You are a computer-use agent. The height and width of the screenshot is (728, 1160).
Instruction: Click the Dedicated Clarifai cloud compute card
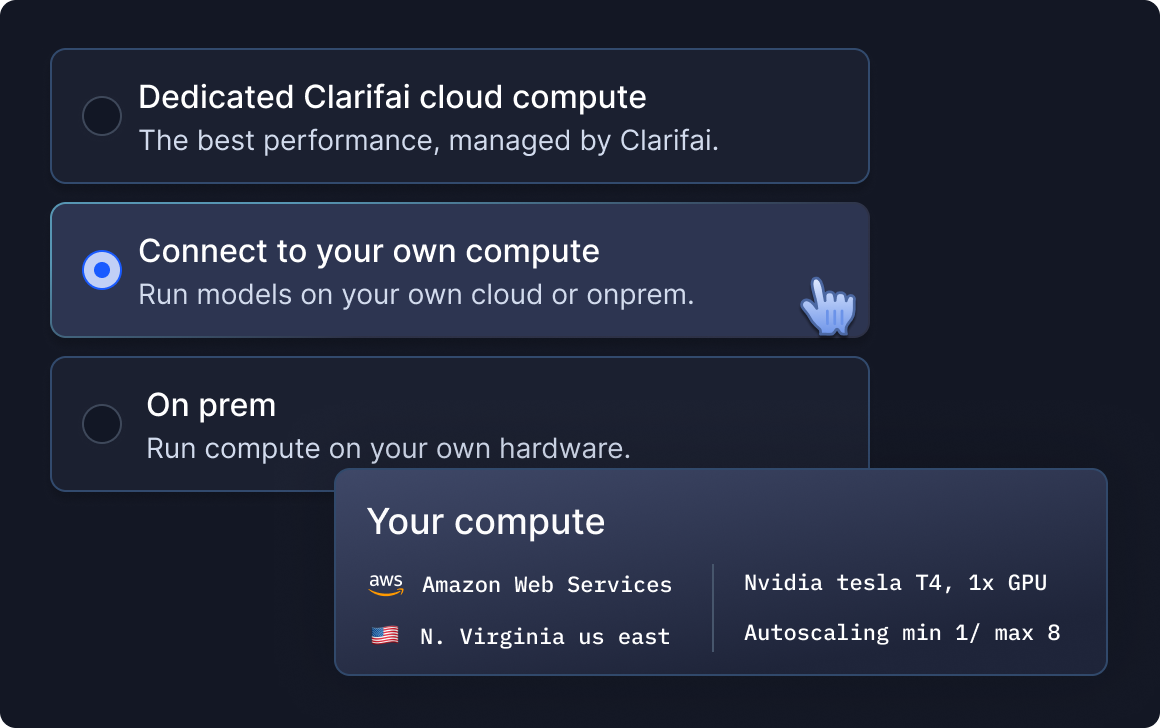(460, 116)
